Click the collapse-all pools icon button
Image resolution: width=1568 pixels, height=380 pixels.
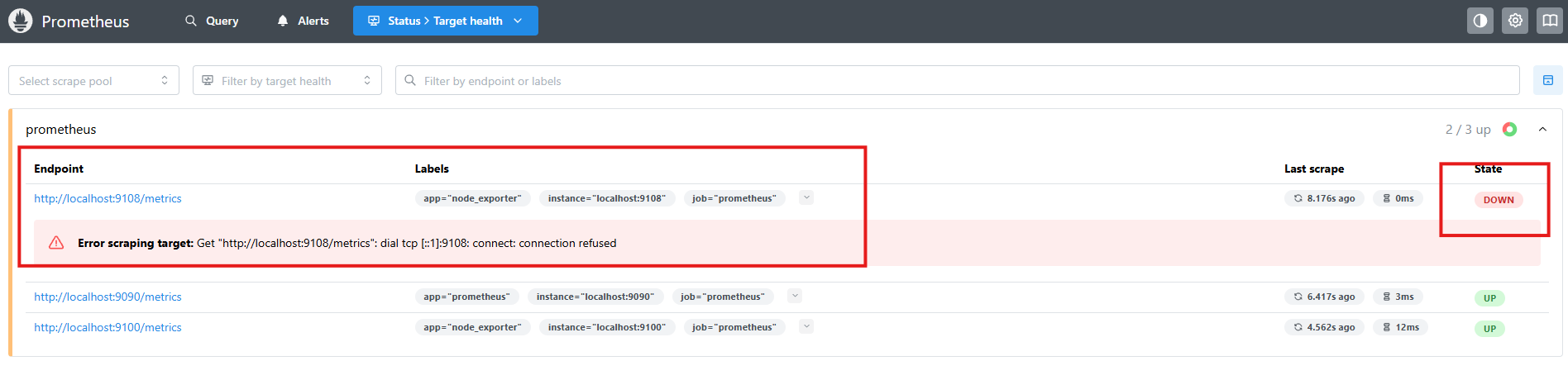click(x=1547, y=80)
